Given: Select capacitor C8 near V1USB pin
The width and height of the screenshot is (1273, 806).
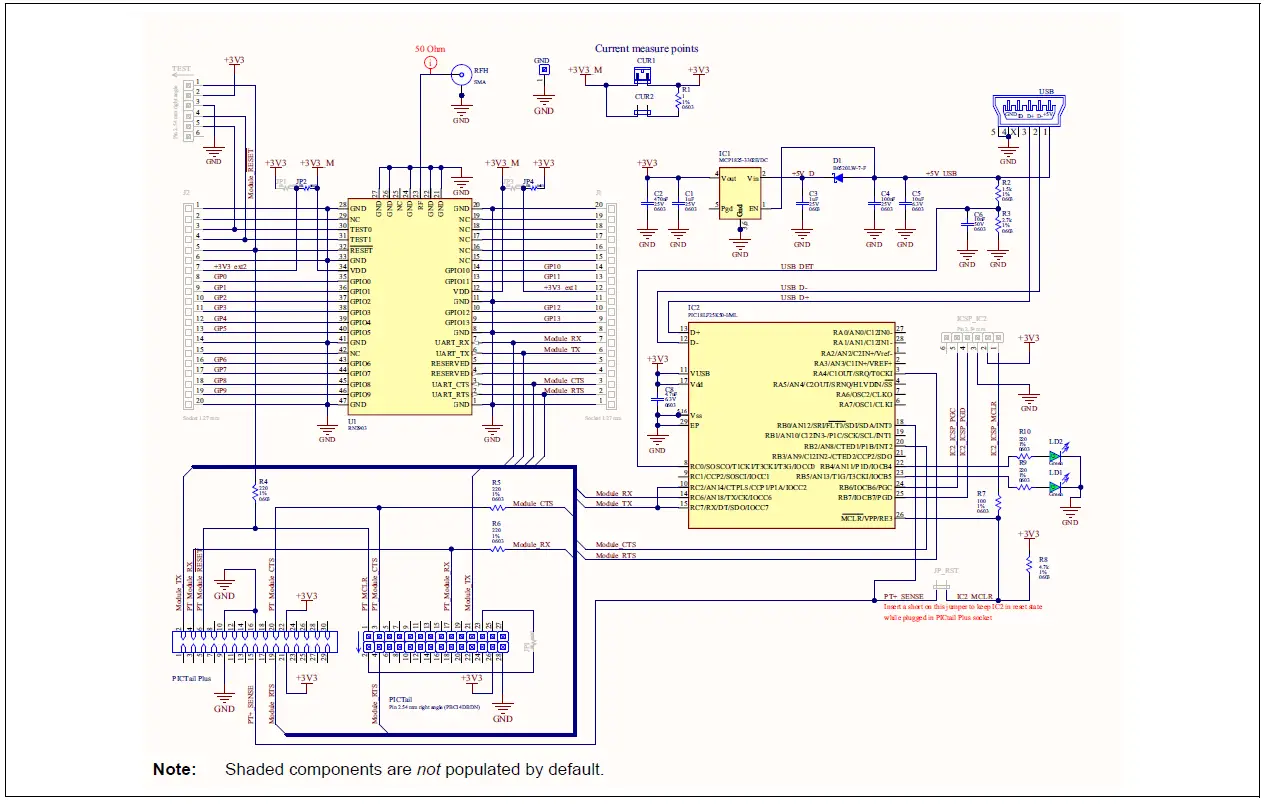Looking at the screenshot, I should click(x=657, y=397).
